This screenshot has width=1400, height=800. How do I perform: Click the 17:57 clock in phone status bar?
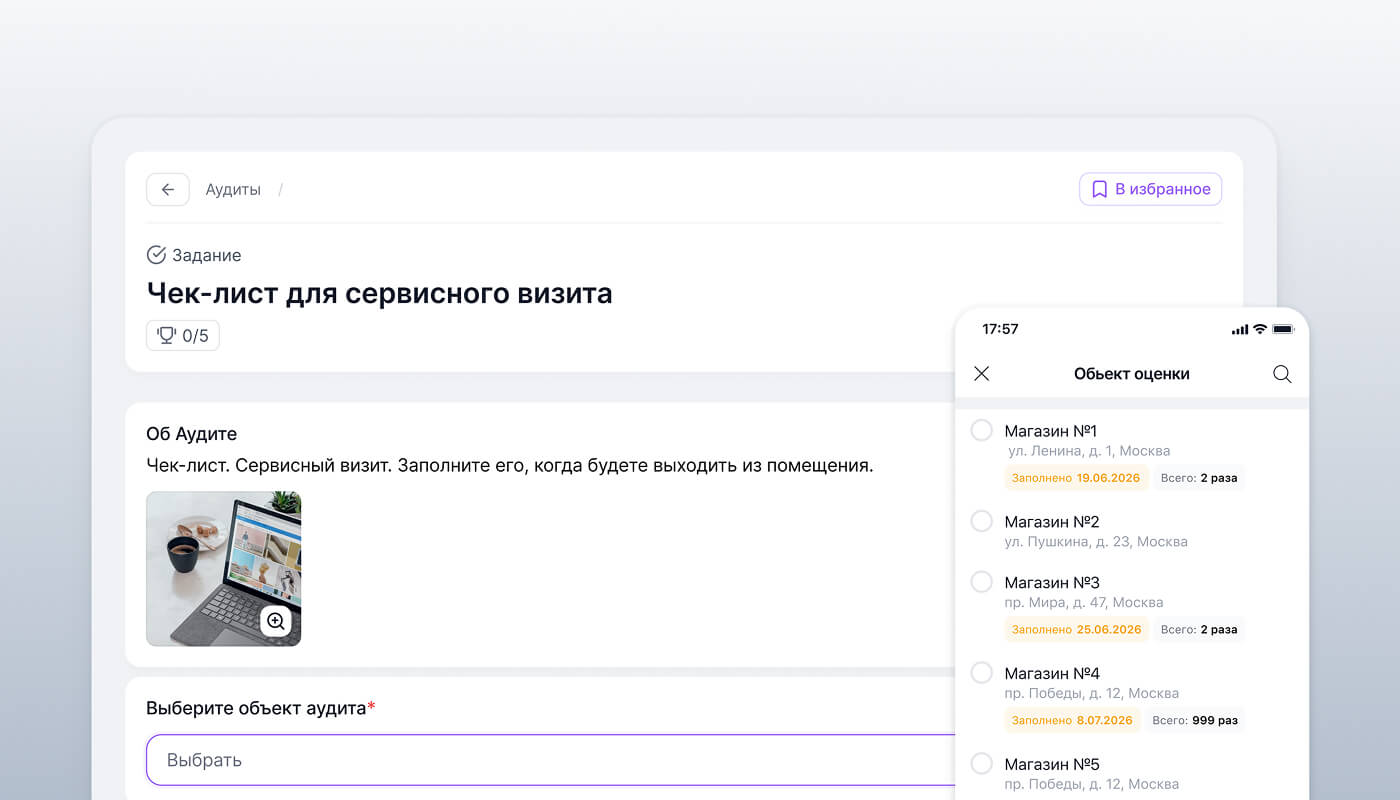tap(1000, 329)
